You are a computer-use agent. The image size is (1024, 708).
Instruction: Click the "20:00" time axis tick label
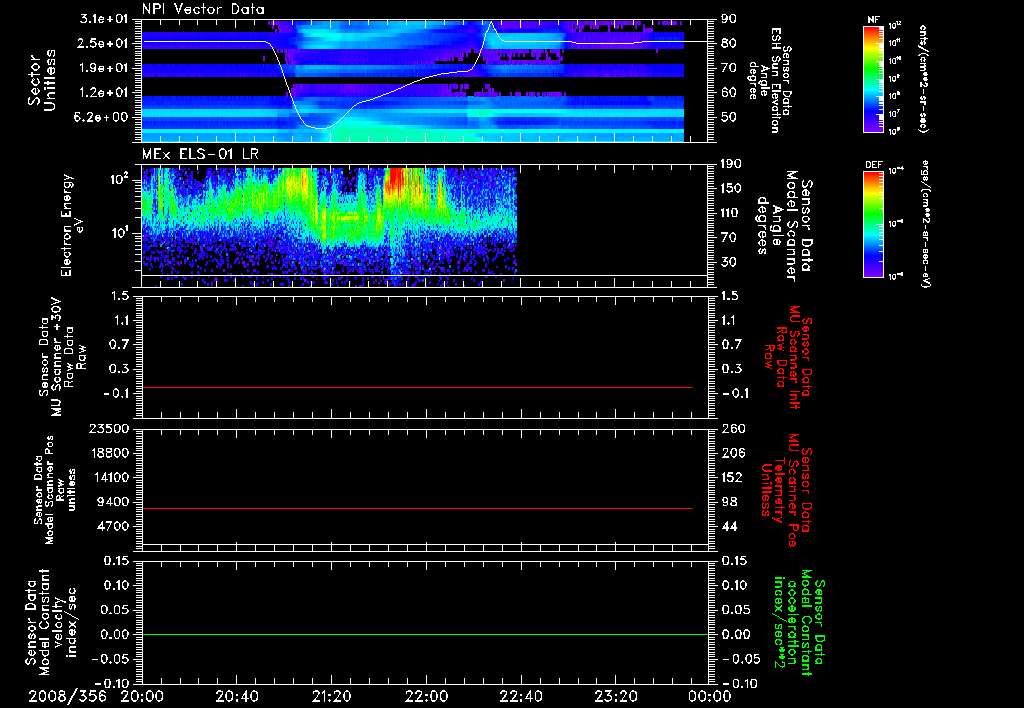pyautogui.click(x=142, y=696)
